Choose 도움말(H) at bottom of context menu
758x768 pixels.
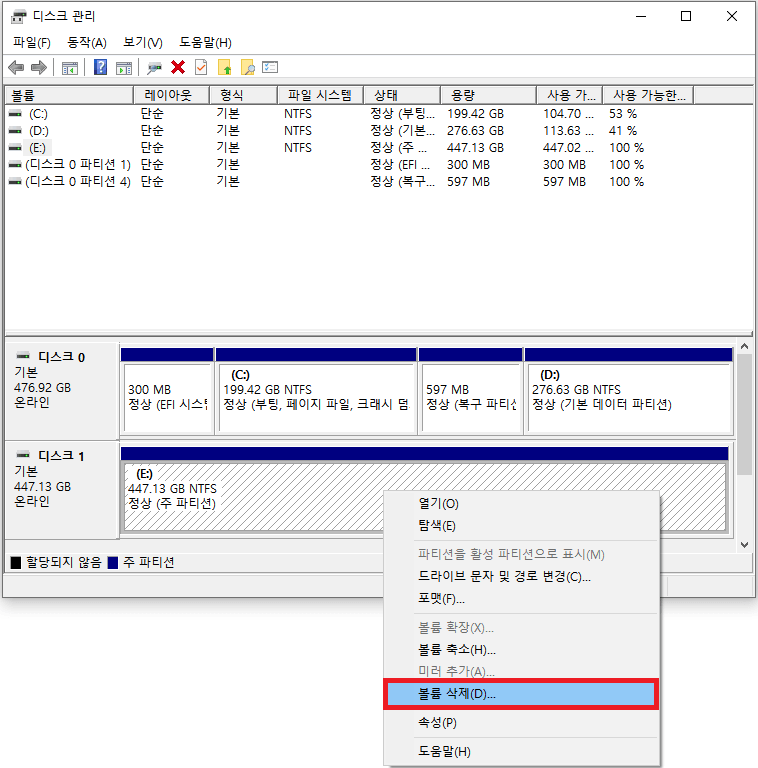pyautogui.click(x=521, y=752)
